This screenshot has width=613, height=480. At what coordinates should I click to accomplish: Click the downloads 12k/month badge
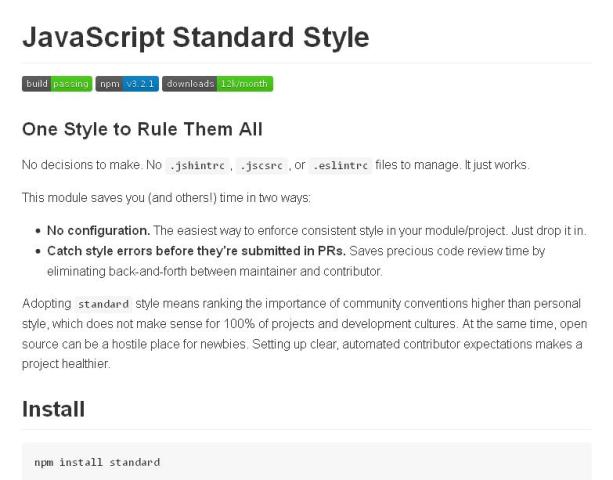point(217,84)
